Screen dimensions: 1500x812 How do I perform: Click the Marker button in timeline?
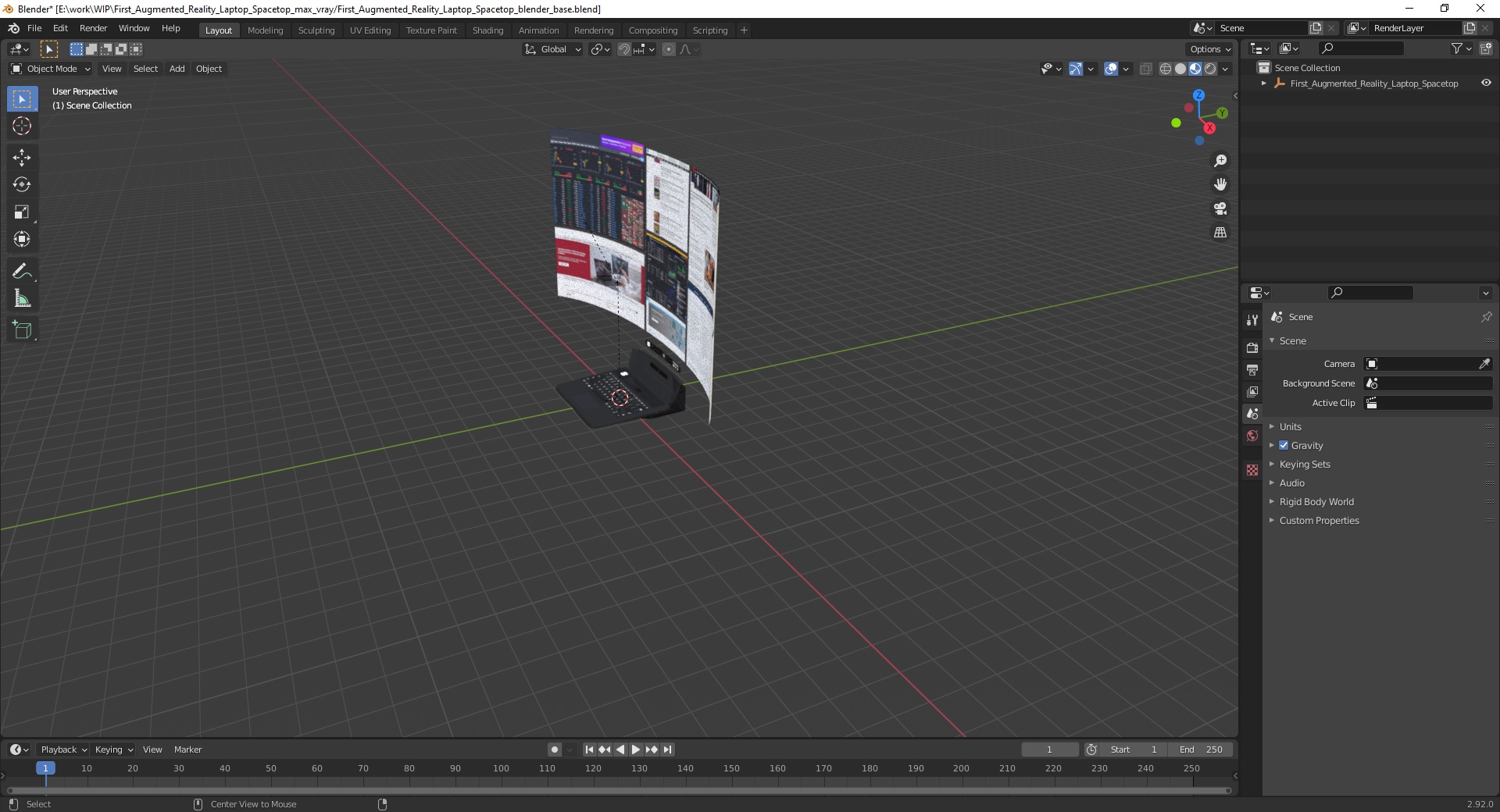(x=187, y=750)
